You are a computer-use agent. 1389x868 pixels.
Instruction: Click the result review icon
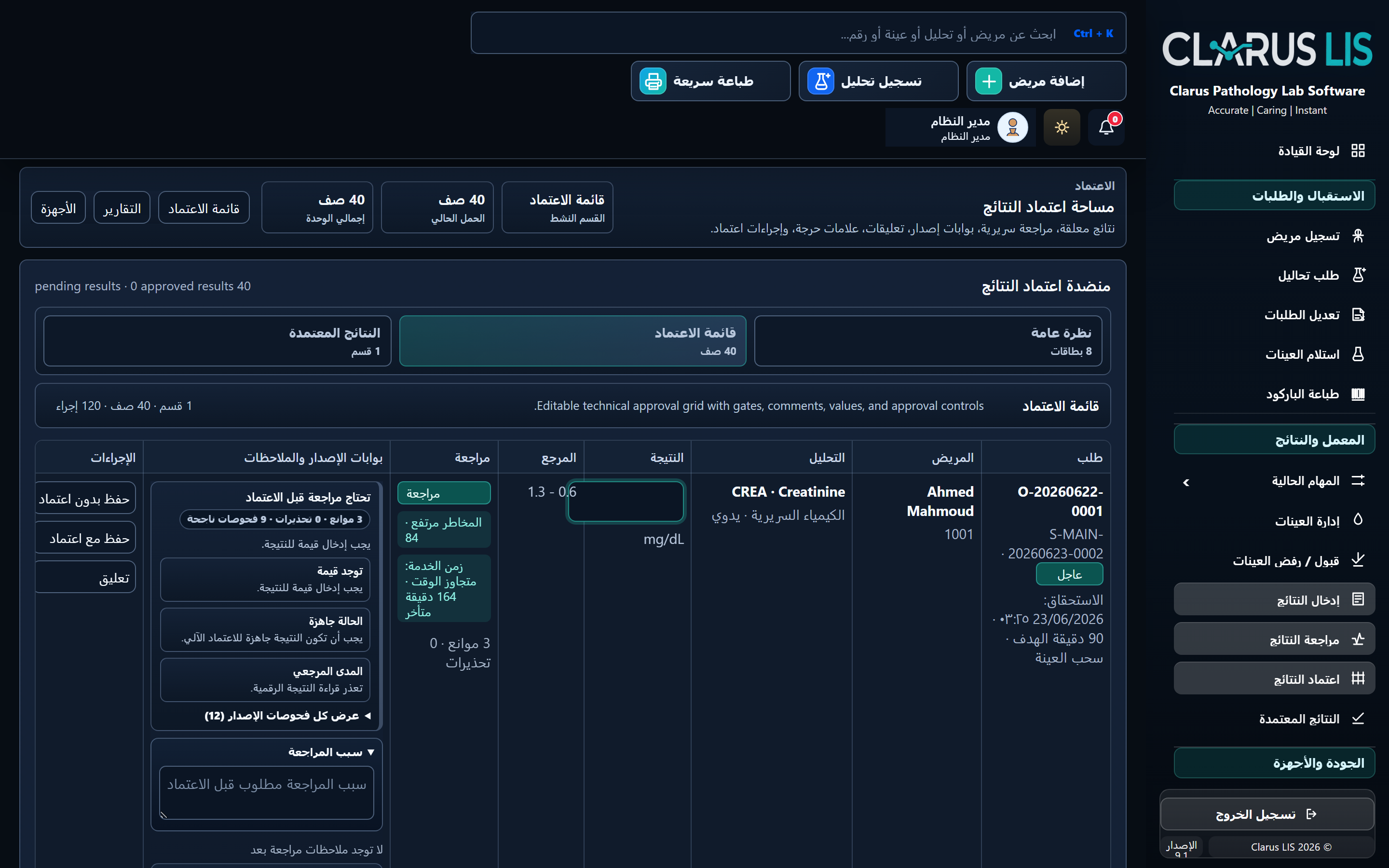tap(1358, 639)
